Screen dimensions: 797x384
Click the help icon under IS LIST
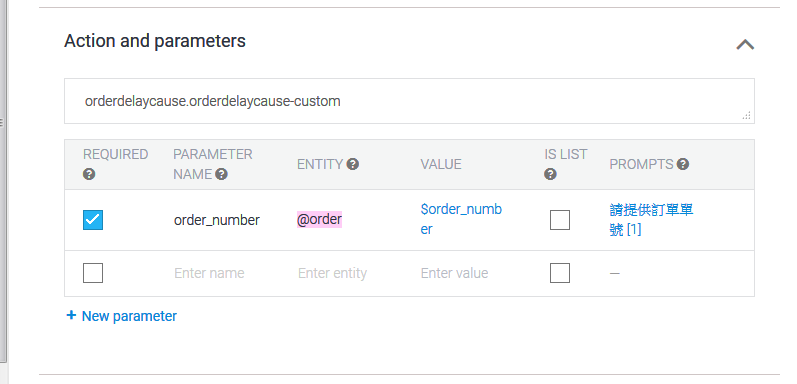click(550, 174)
